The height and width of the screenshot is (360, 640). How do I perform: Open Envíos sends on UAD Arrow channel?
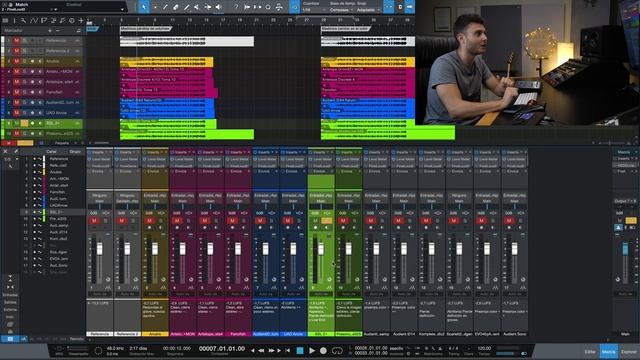(x=293, y=172)
